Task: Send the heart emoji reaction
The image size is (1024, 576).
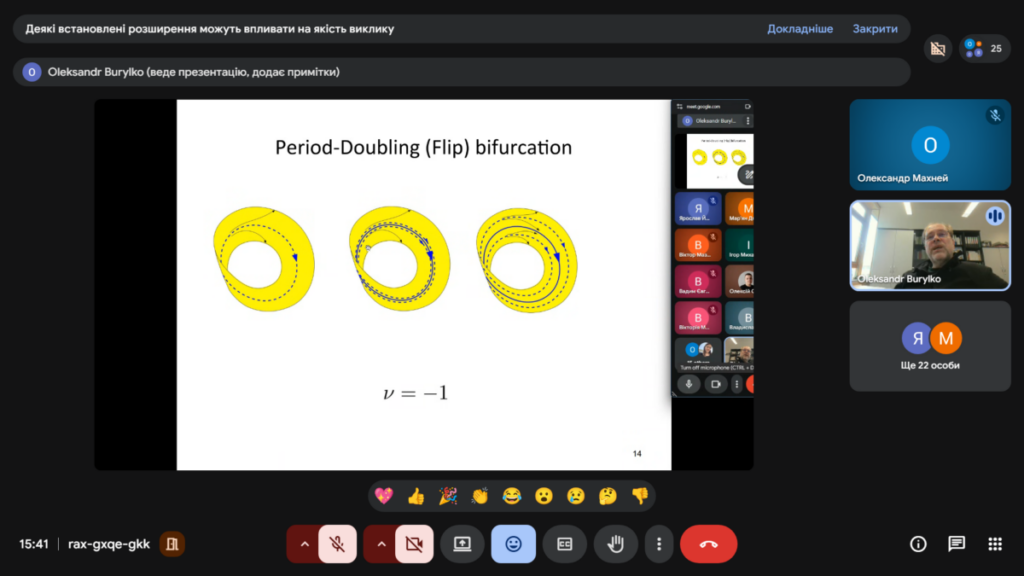Action: coord(384,495)
